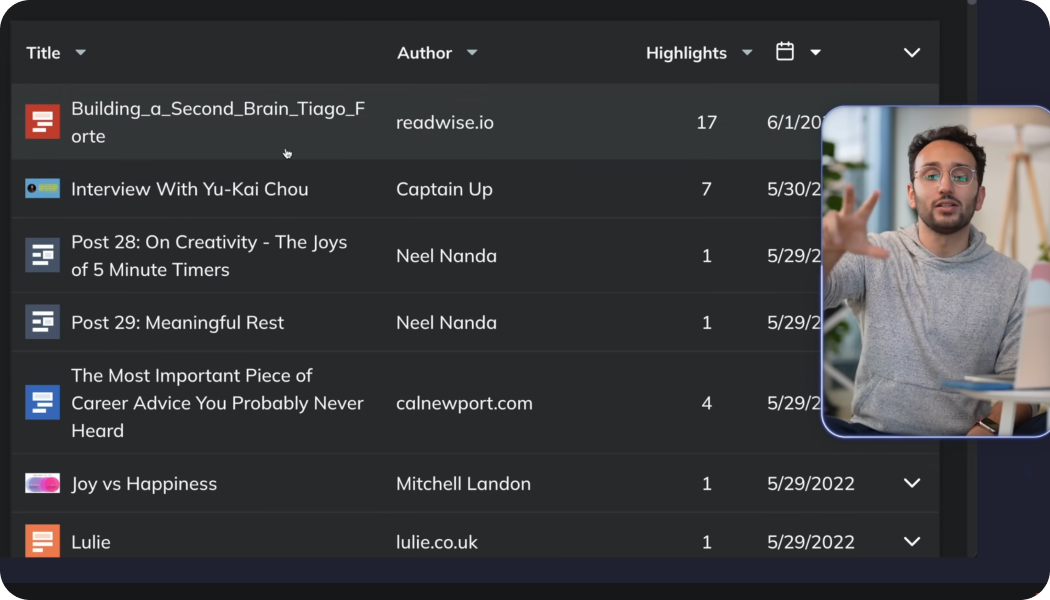Click the Mitchell Landon author name

[x=463, y=483]
